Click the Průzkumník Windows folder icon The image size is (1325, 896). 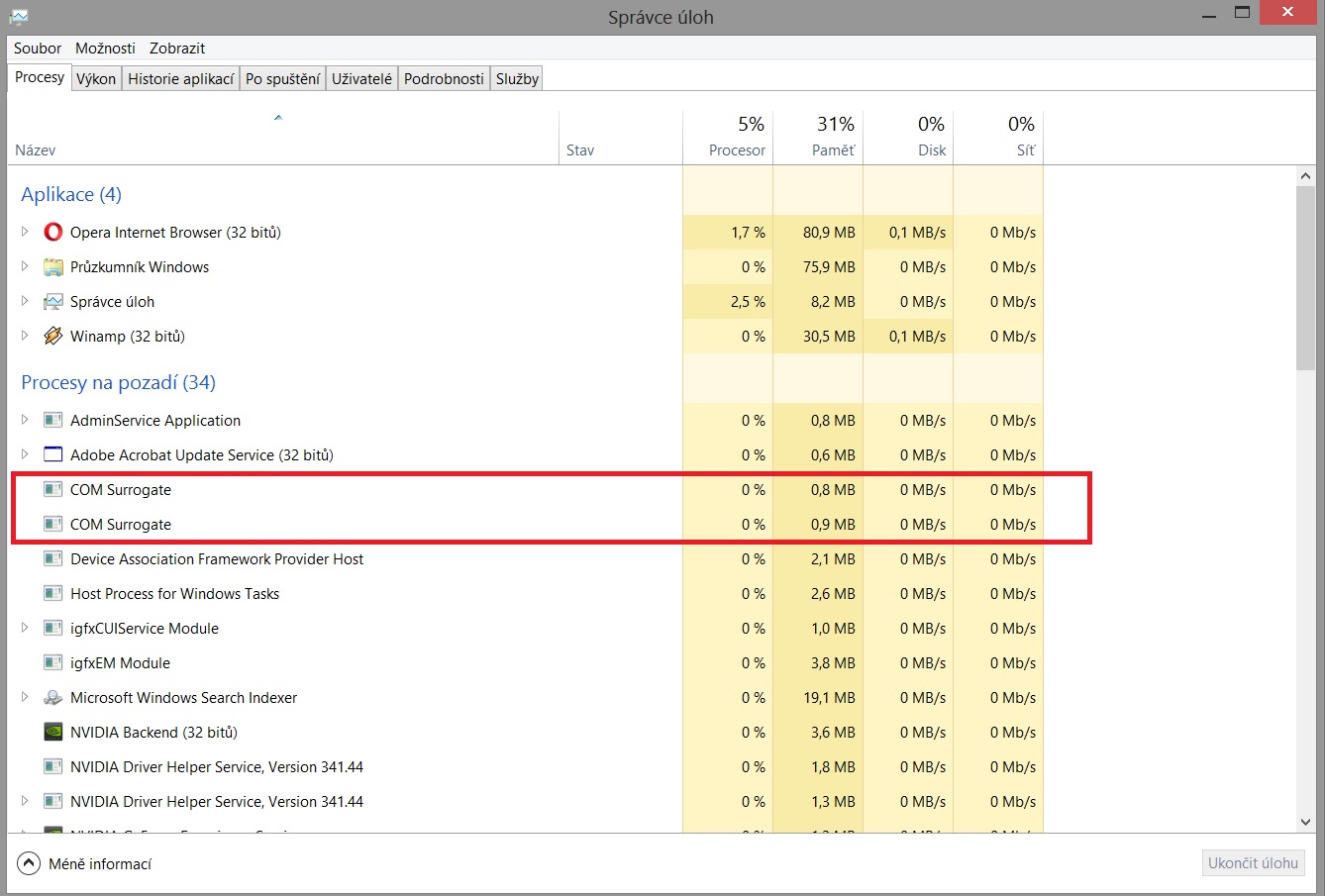(53, 267)
